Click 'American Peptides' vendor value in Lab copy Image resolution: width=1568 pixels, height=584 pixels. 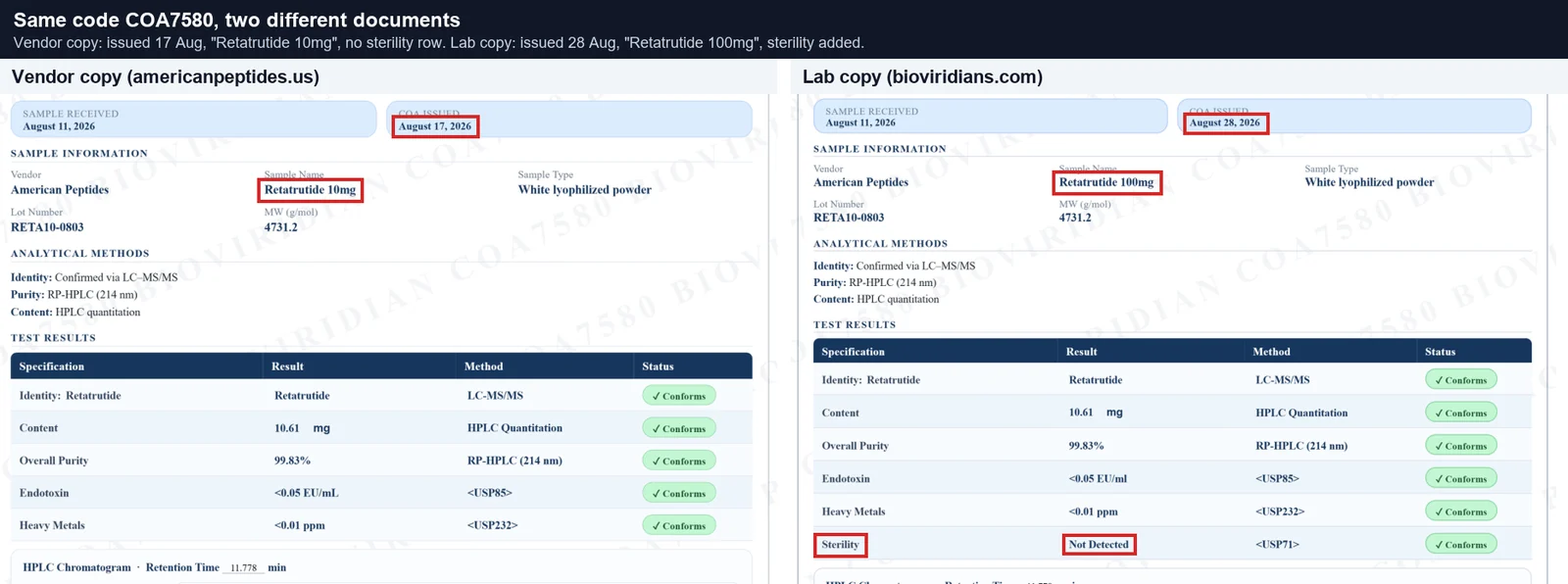[x=860, y=182]
